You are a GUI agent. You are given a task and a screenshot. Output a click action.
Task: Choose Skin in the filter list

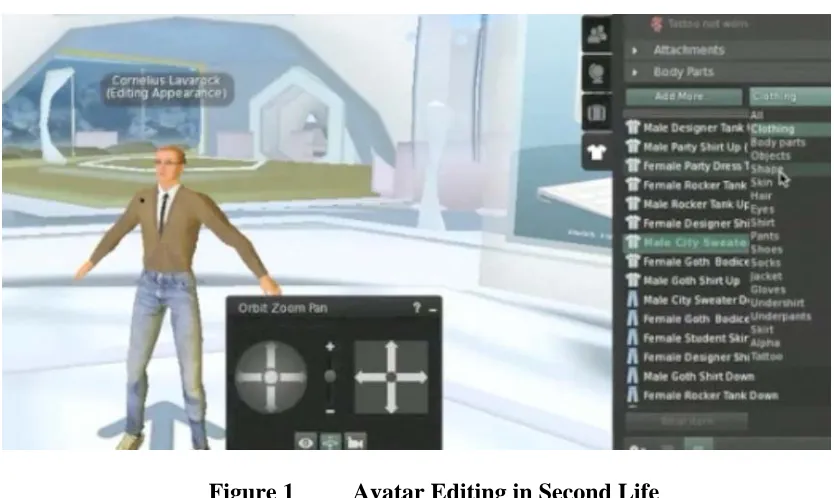[x=761, y=182]
